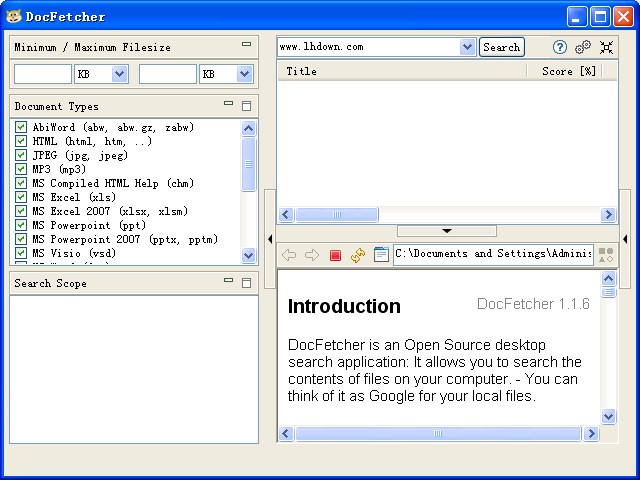Click Introduction heading in preview
640x480 pixels.
pos(344,306)
